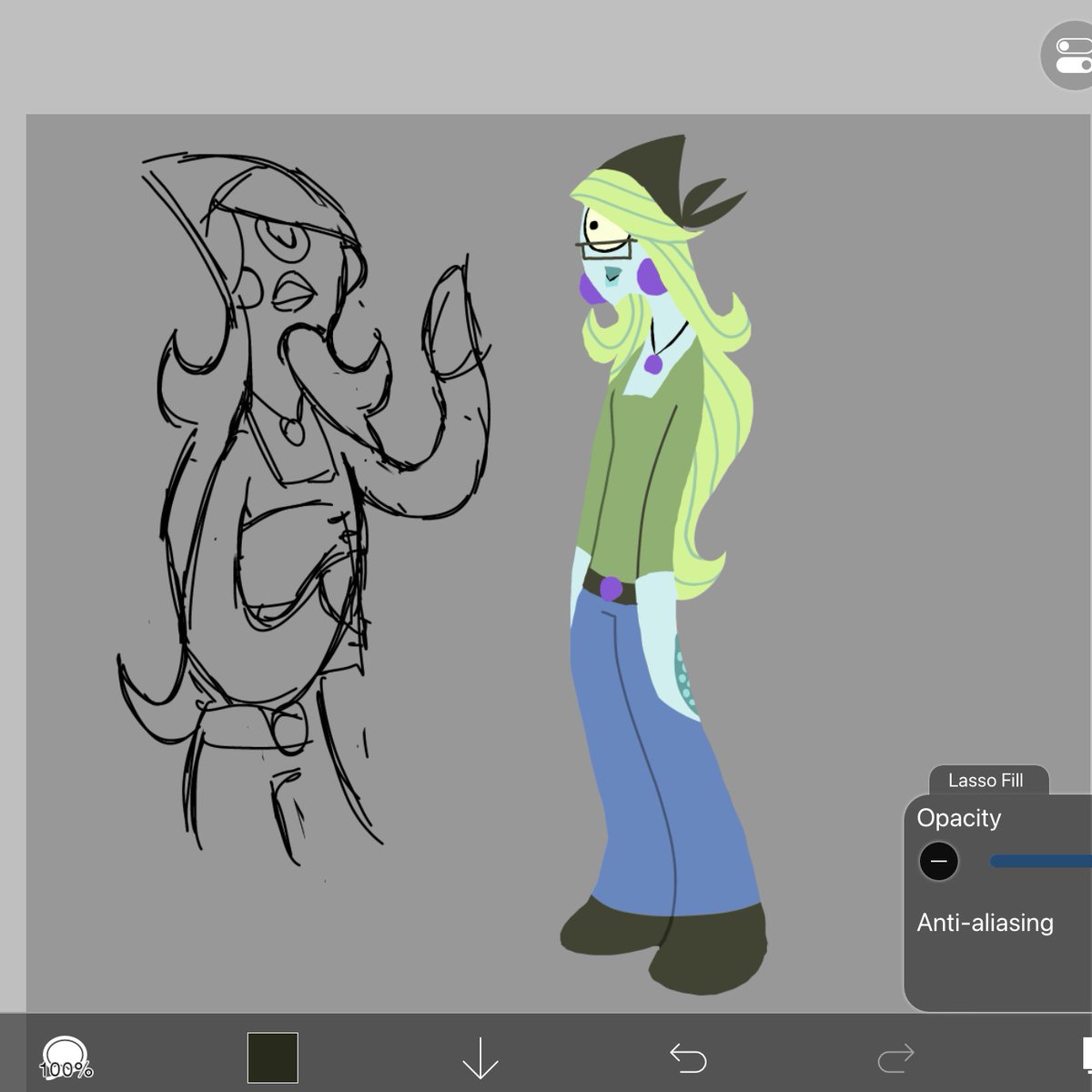Click the Anti-aliasing label
Viewport: 1092px width, 1092px height.
985,923
